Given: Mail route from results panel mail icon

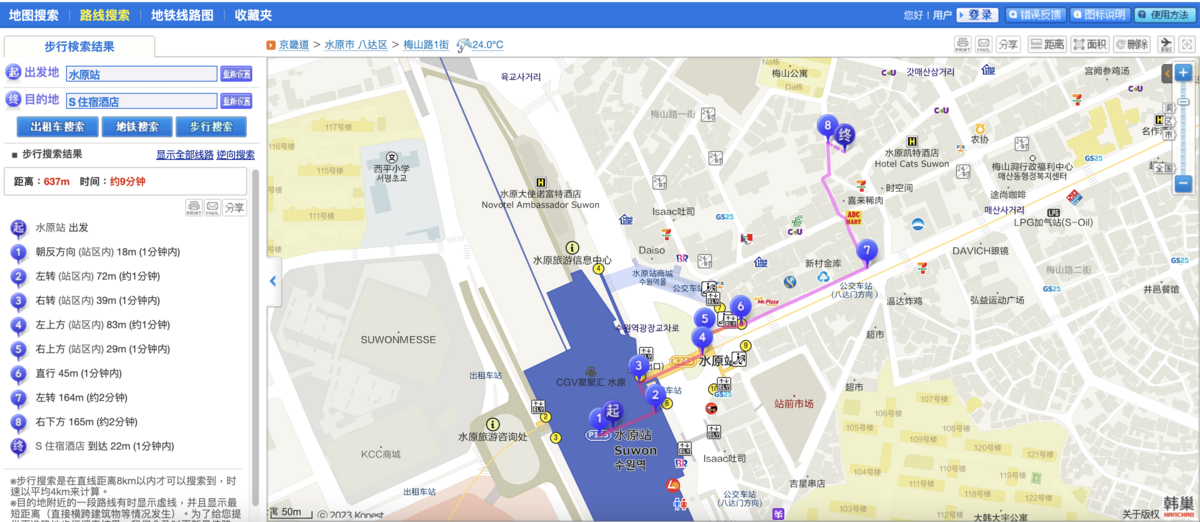Looking at the screenshot, I should click(212, 207).
